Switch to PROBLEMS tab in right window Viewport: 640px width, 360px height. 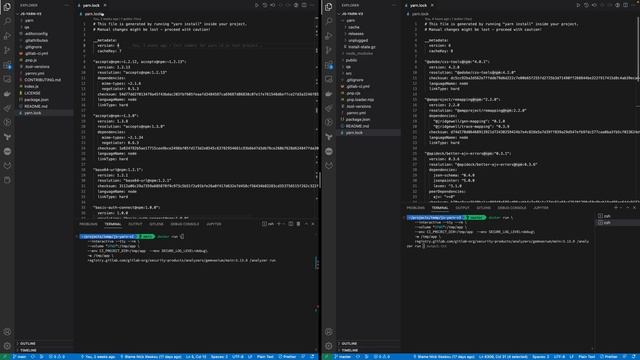pyautogui.click(x=416, y=208)
